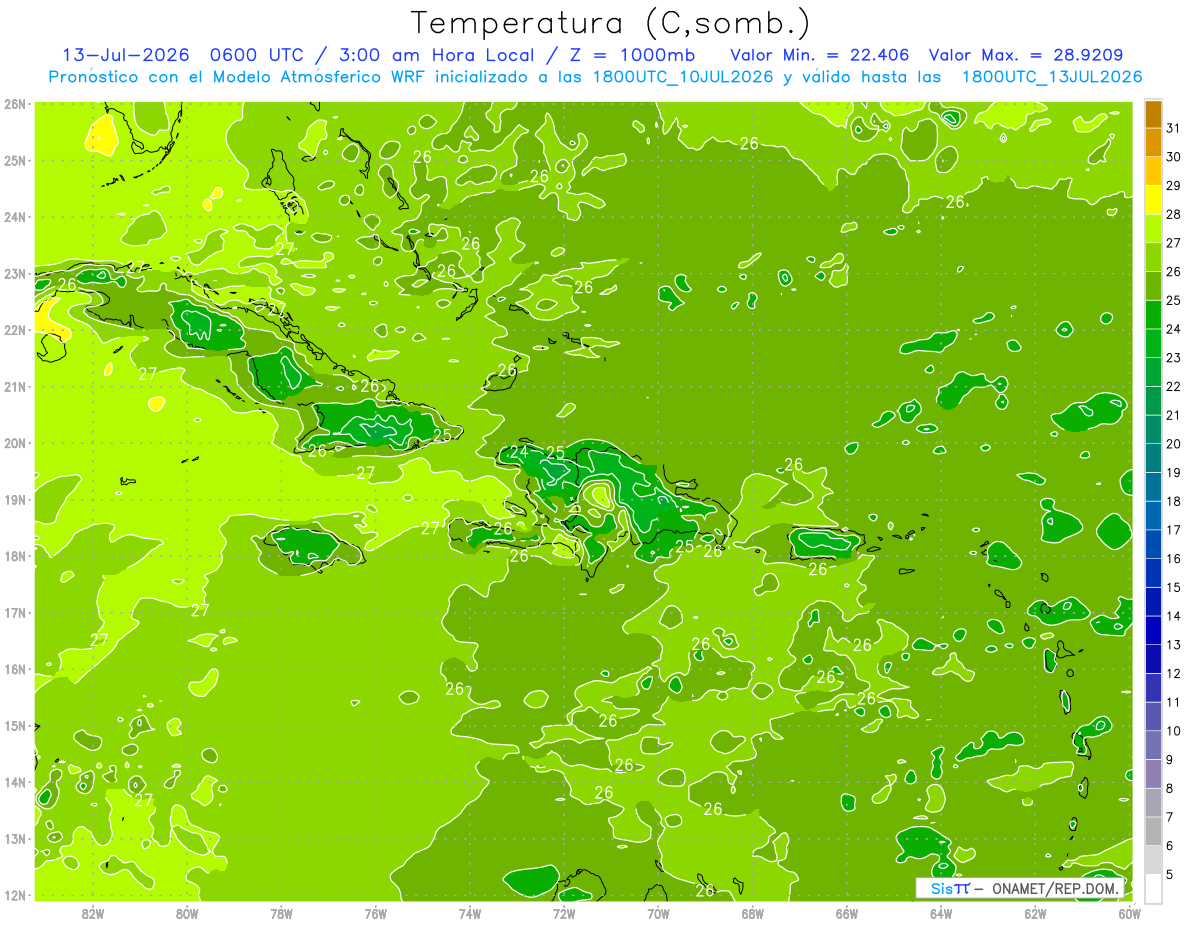Click the '62W' longitude axis label

tap(1035, 913)
